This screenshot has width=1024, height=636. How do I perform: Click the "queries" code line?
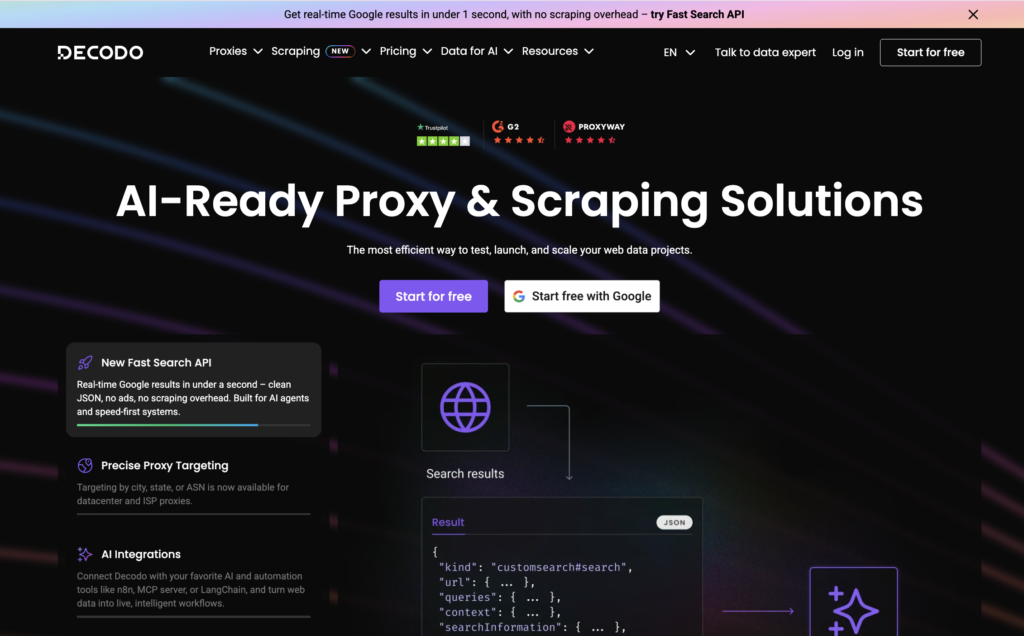point(500,597)
